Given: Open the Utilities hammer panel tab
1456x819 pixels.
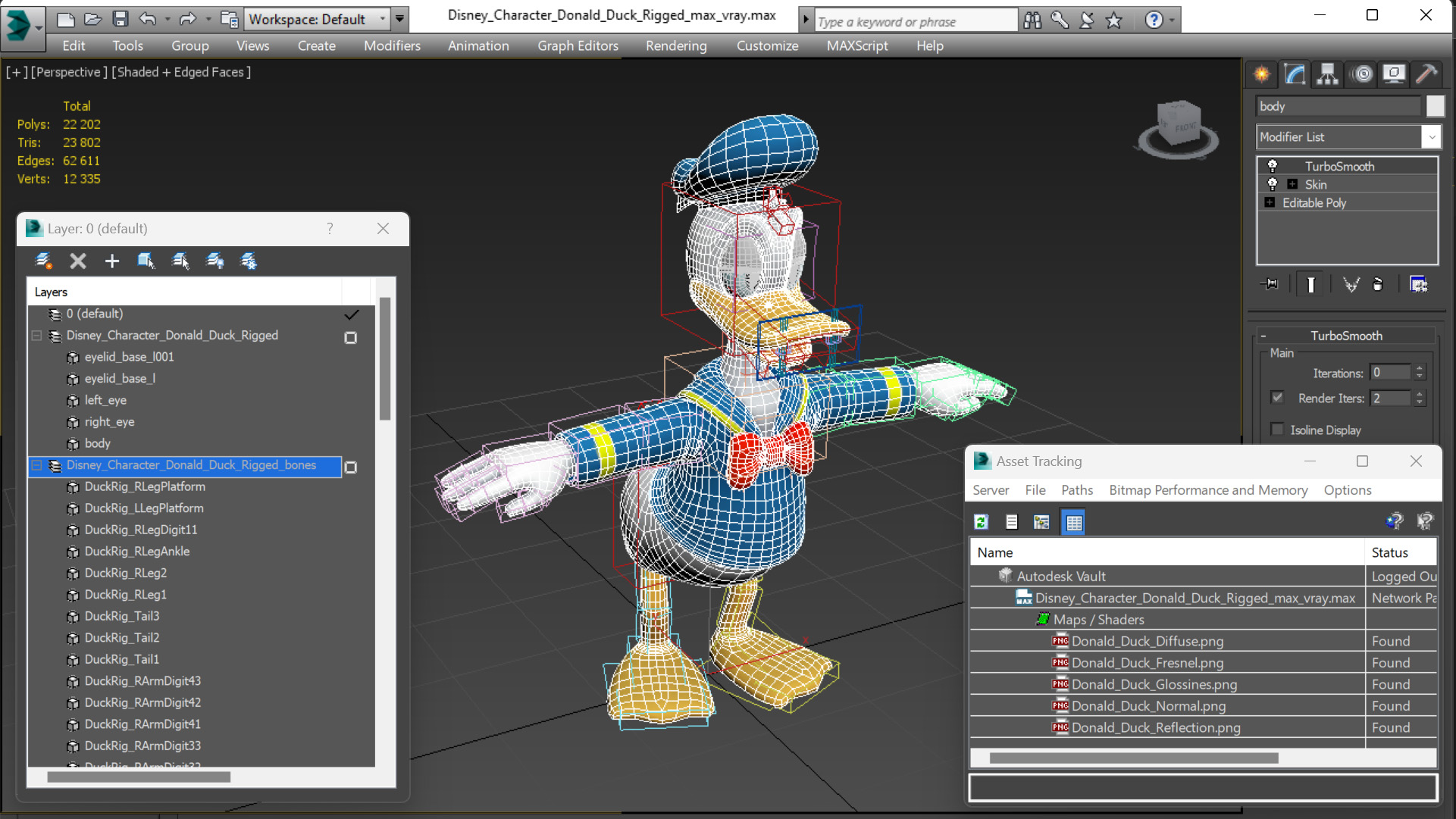Looking at the screenshot, I should pyautogui.click(x=1426, y=73).
